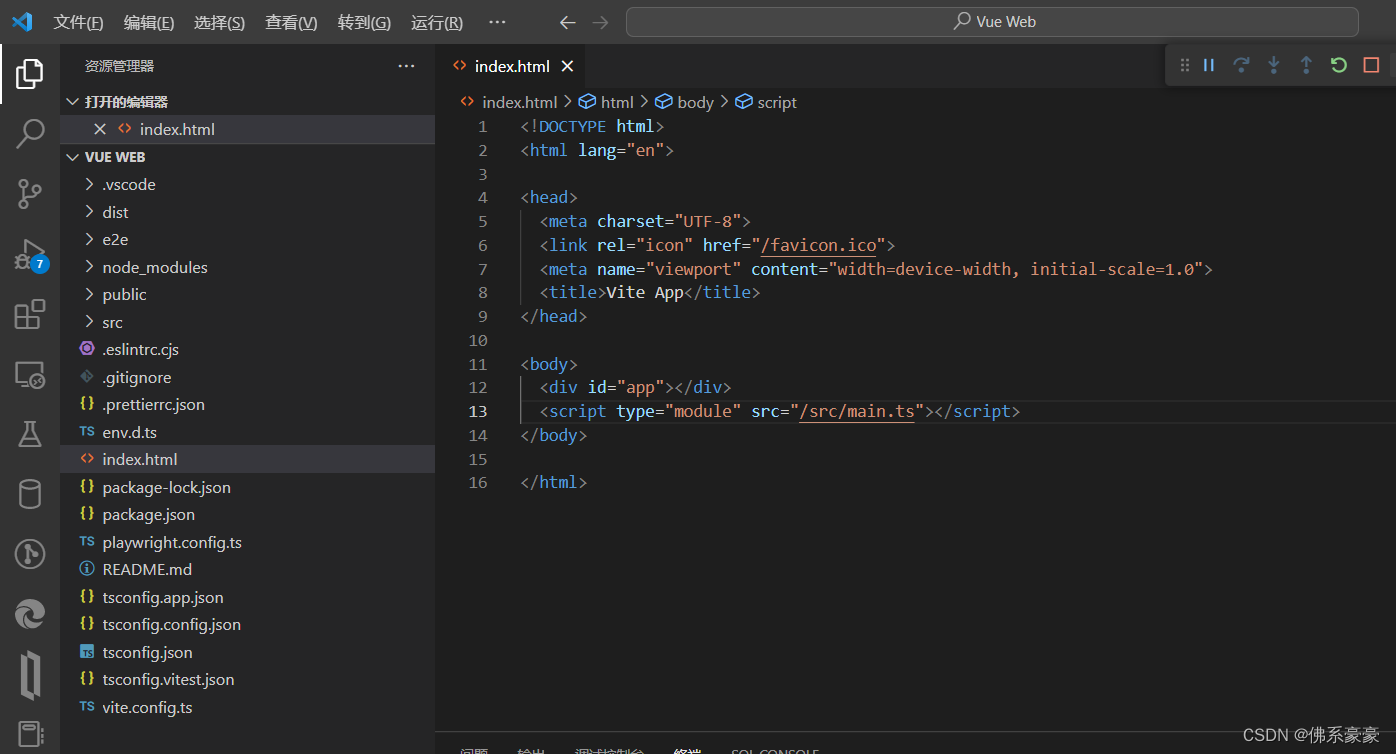Follow the /favicon.ico link in code

click(x=818, y=245)
